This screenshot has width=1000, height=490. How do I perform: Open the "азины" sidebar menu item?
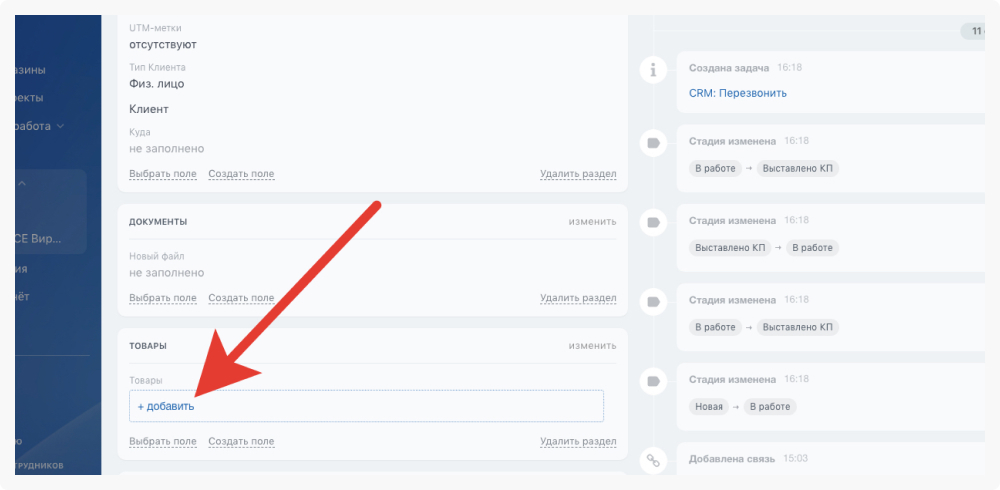(x=30, y=70)
